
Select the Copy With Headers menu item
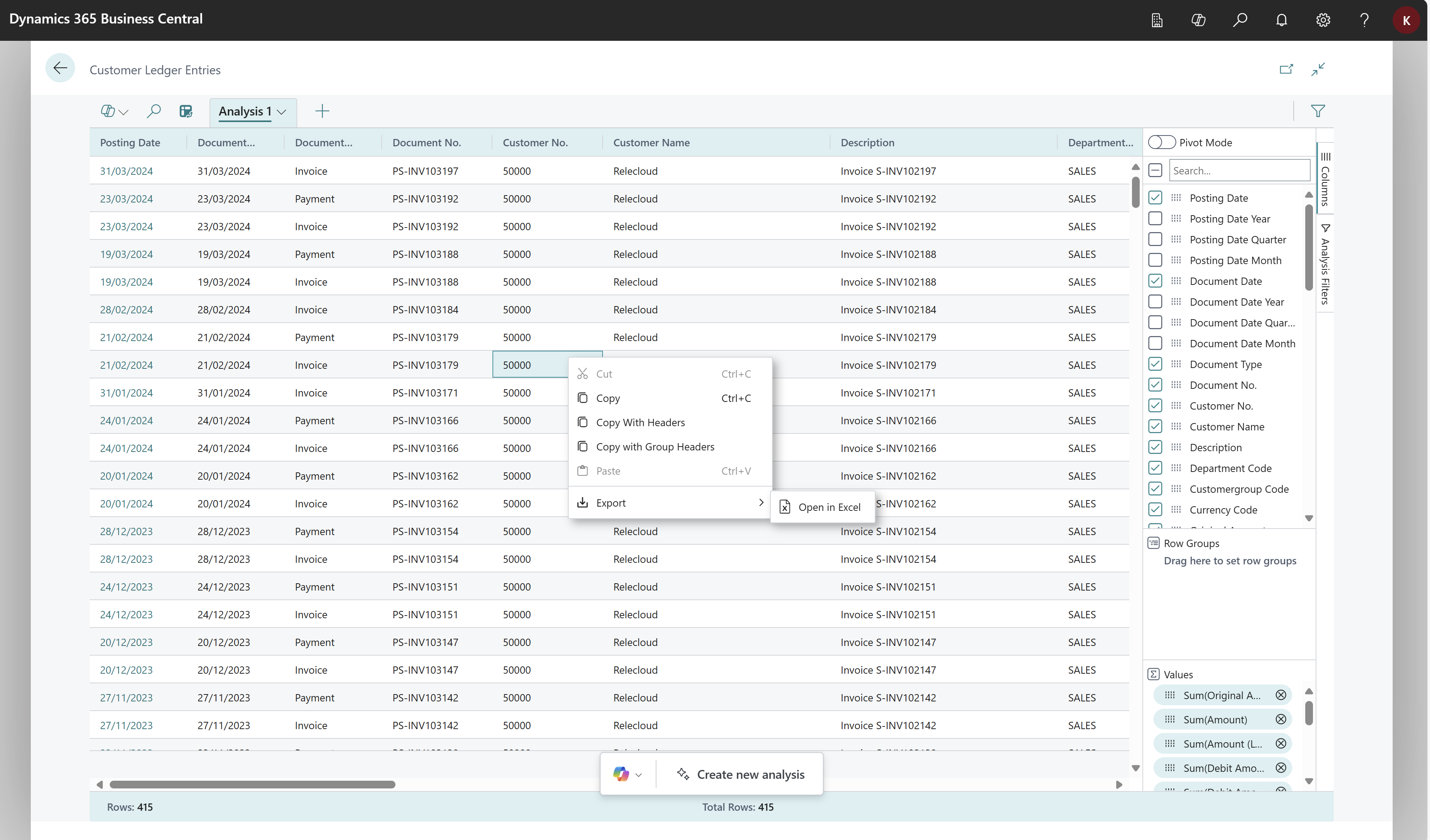click(640, 421)
